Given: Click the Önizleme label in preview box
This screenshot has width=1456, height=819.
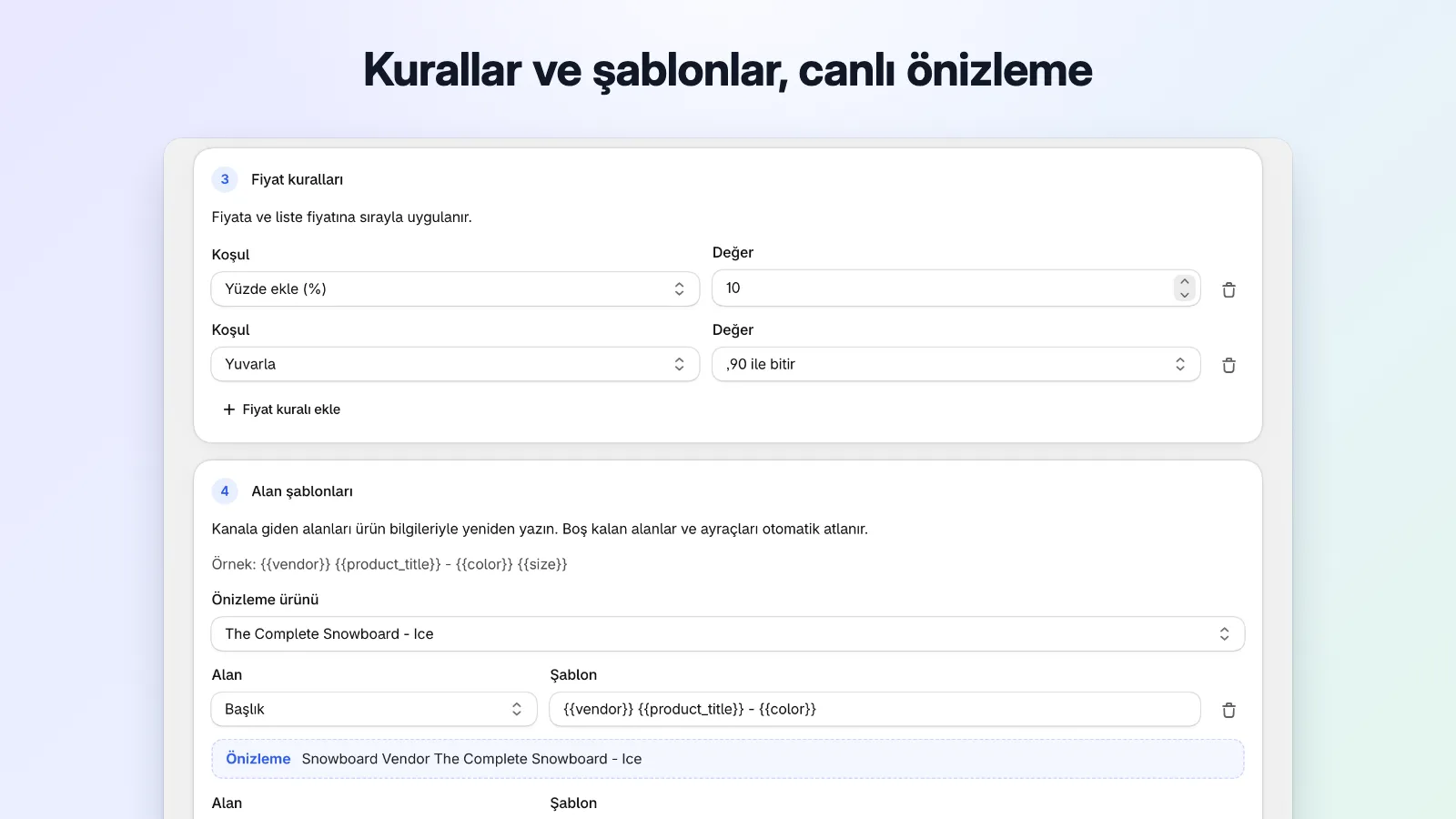Looking at the screenshot, I should pos(258,759).
